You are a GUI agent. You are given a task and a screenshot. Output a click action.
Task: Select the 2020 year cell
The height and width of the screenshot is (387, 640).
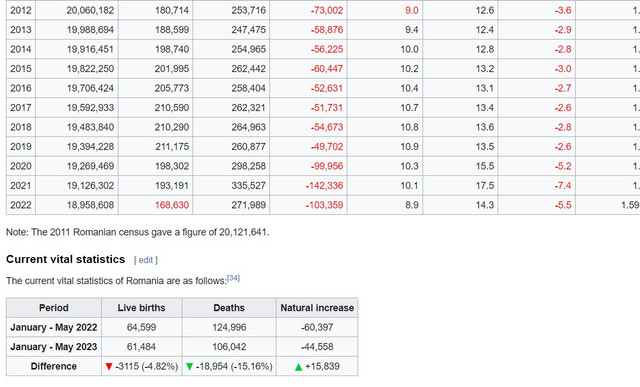tap(21, 166)
